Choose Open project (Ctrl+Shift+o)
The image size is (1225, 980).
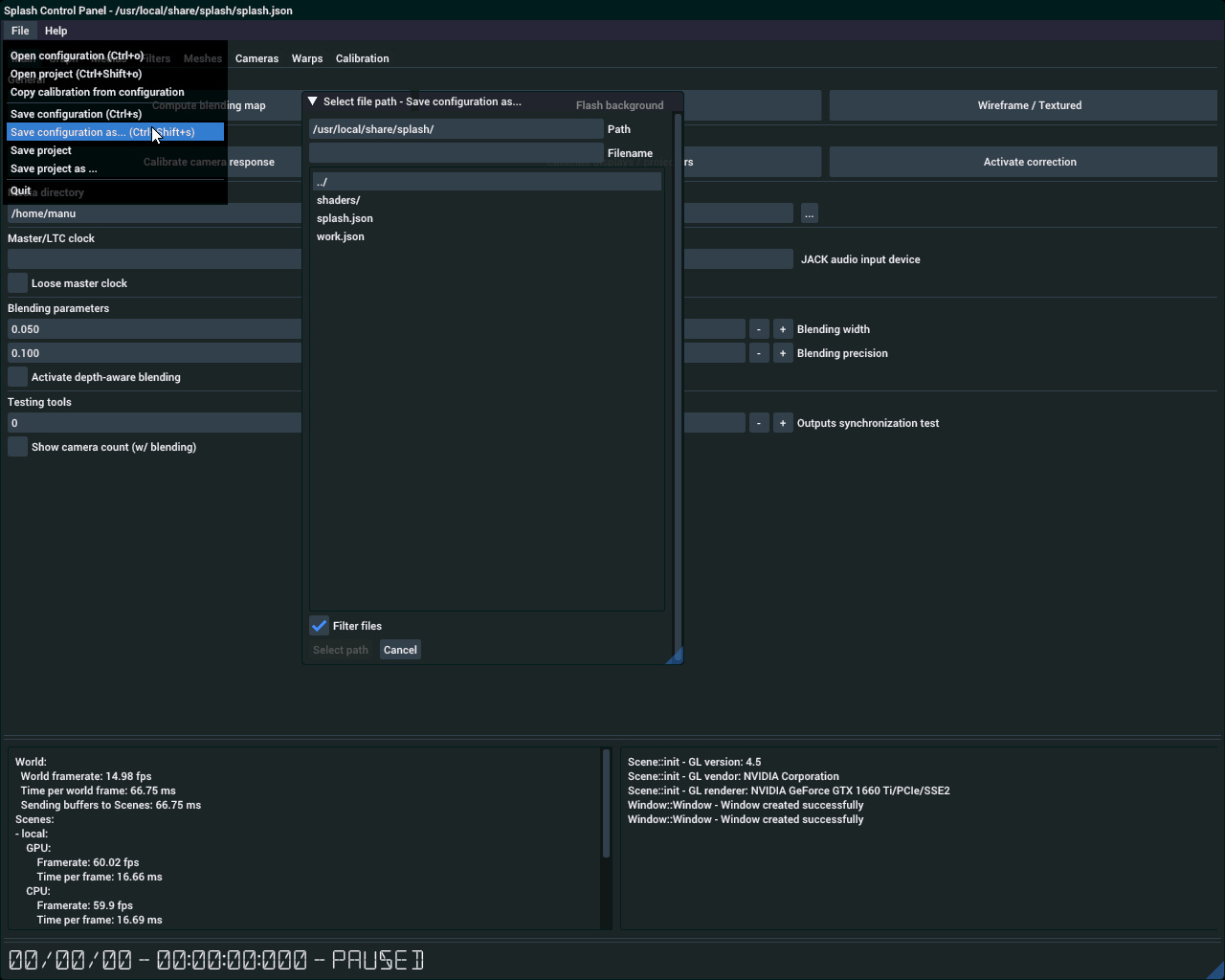click(115, 74)
